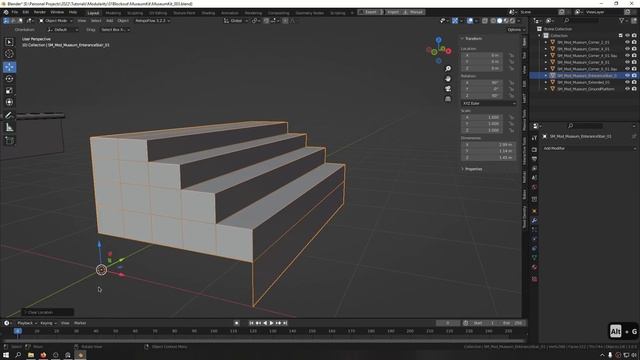Open the Add Modifier dropdown

(x=589, y=149)
